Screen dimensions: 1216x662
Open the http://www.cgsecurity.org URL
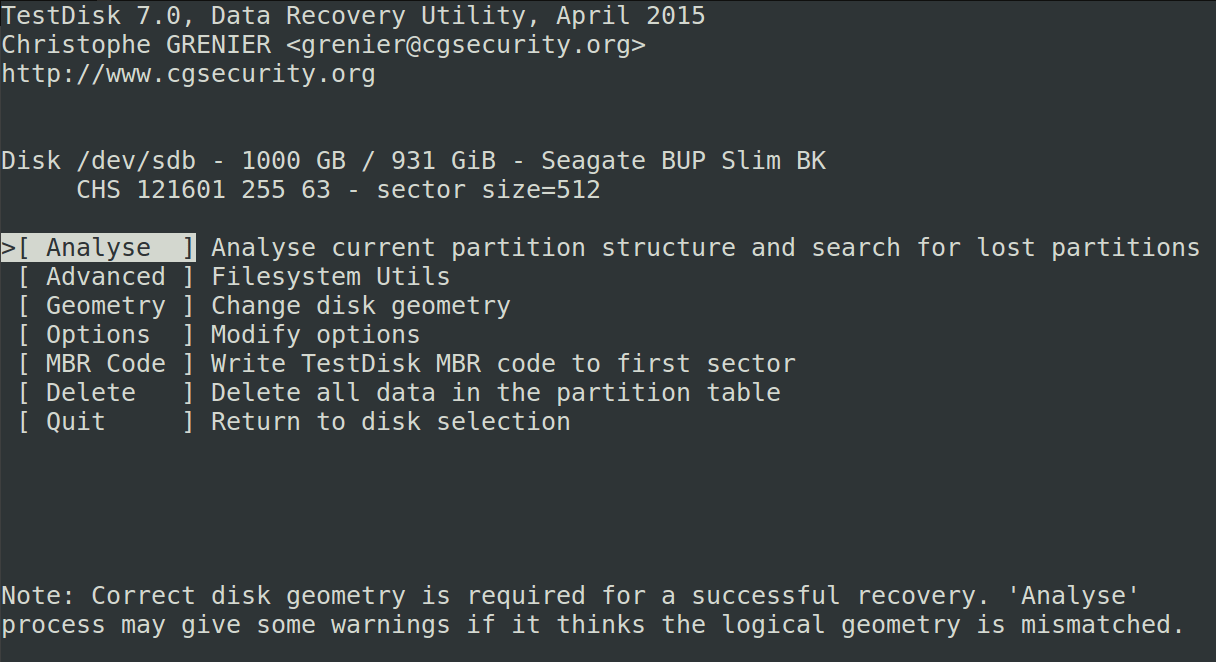pyautogui.click(x=188, y=74)
